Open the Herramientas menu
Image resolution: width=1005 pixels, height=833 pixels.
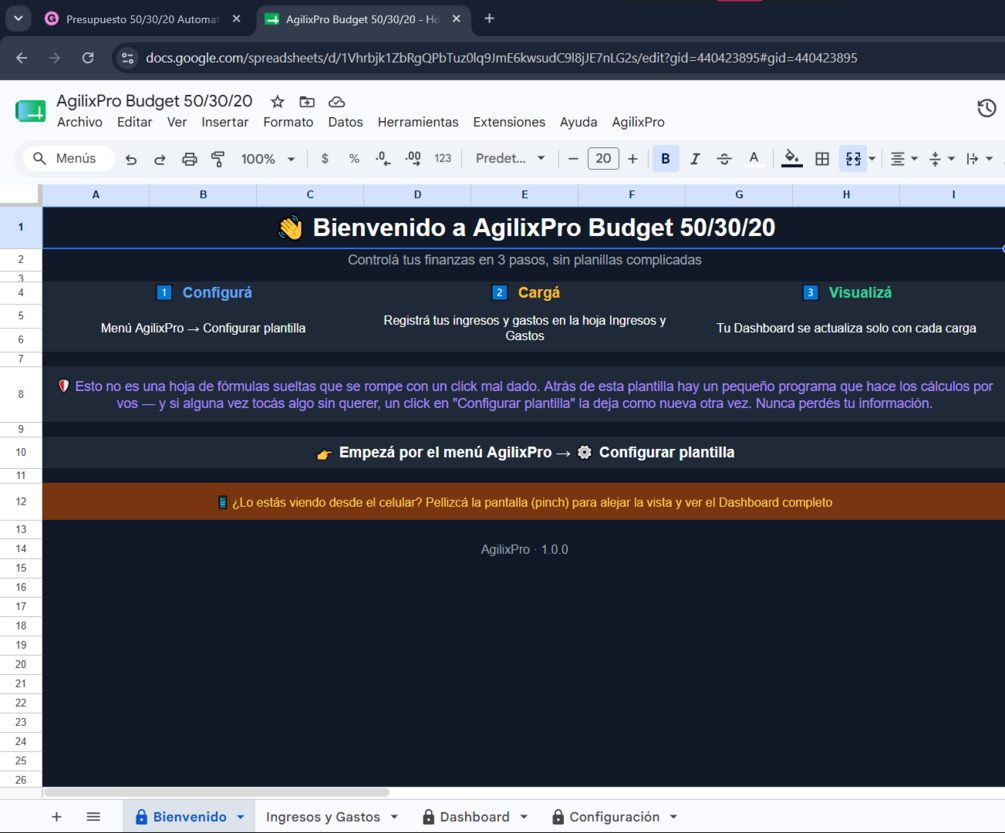(418, 122)
